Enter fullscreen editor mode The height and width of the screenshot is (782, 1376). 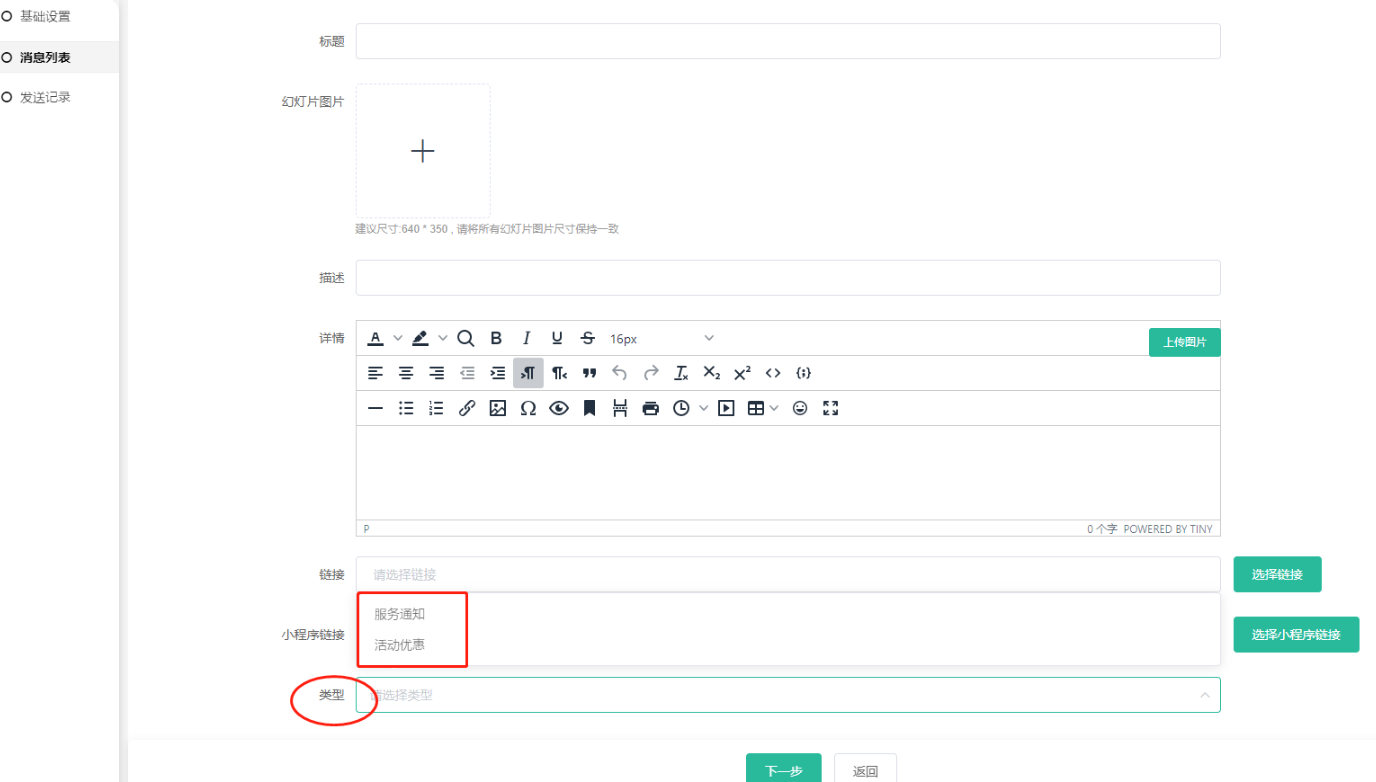click(830, 408)
